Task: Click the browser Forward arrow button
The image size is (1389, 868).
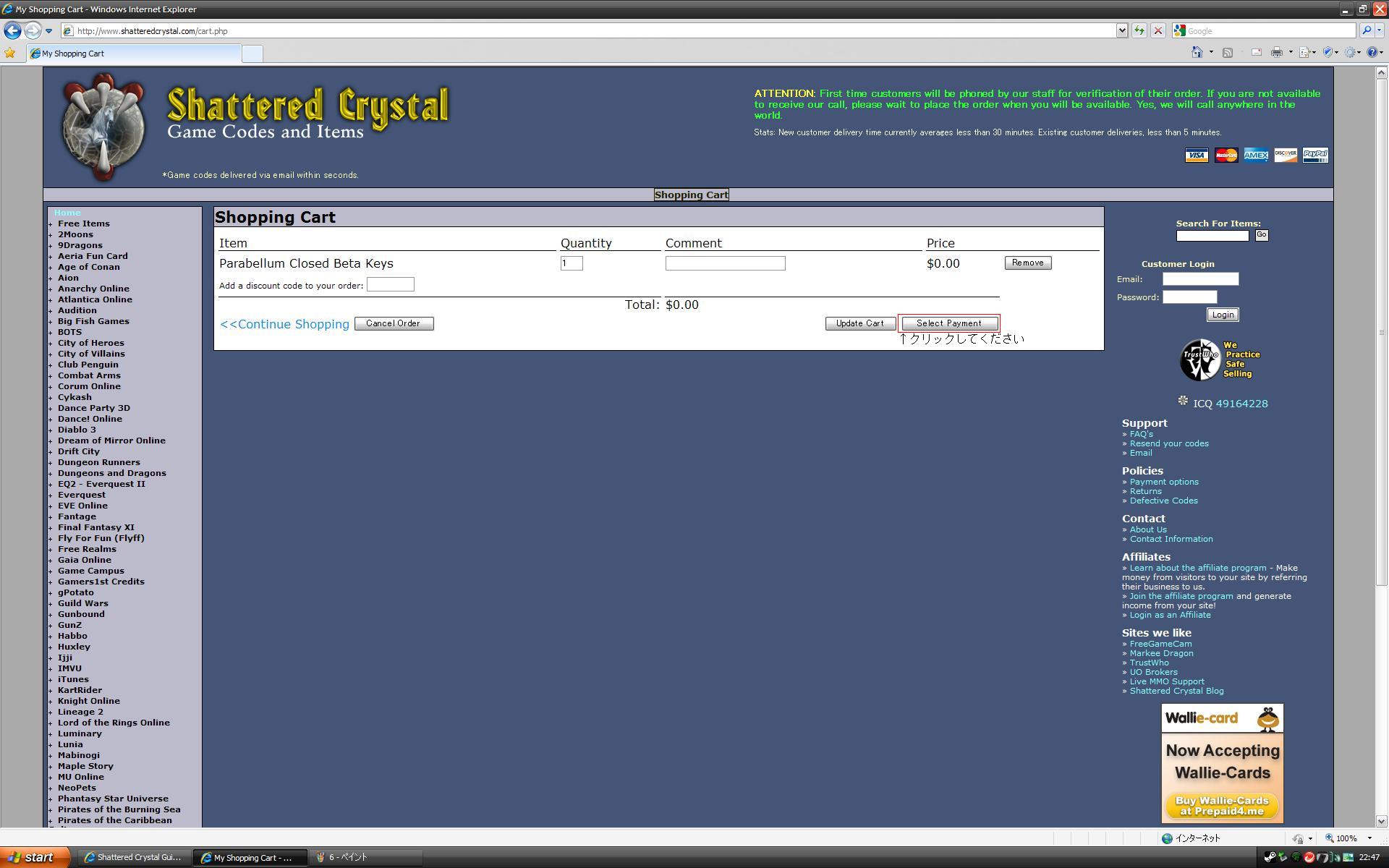Action: pyautogui.click(x=33, y=30)
